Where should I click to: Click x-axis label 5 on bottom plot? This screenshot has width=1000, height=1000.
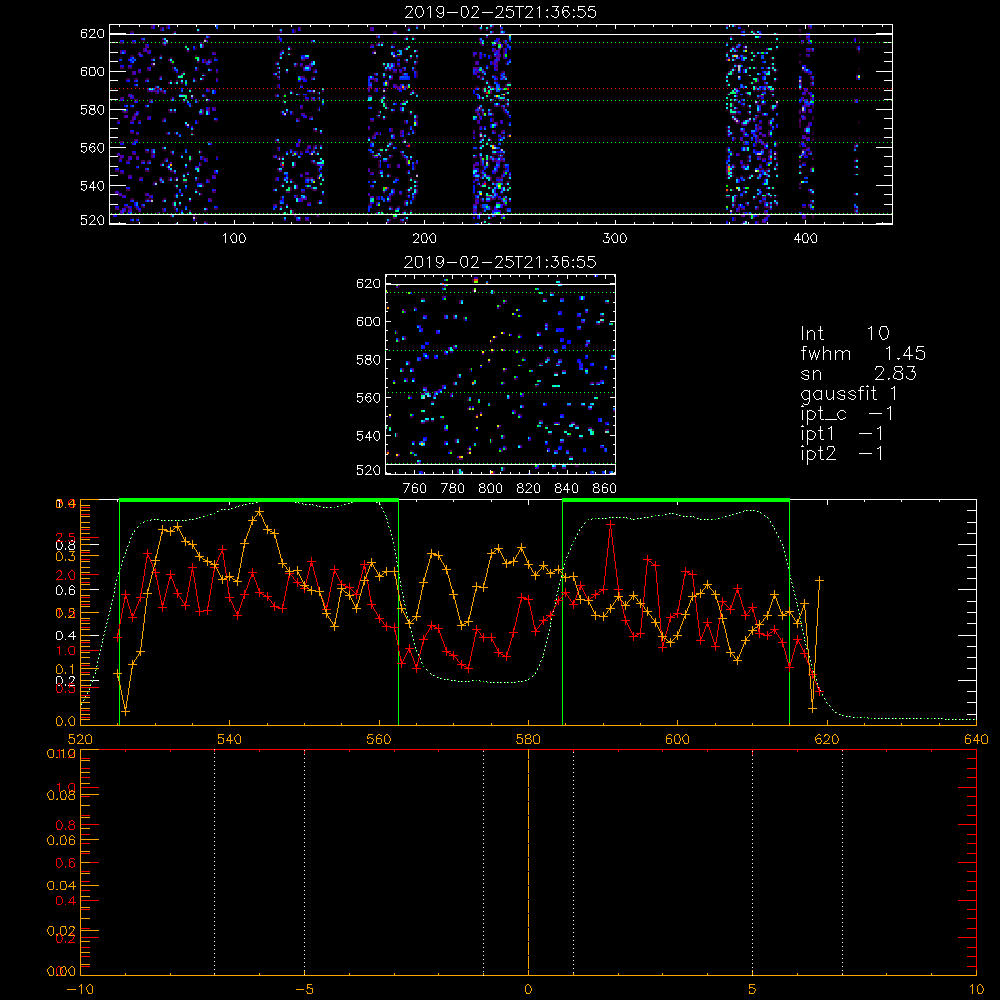(753, 989)
